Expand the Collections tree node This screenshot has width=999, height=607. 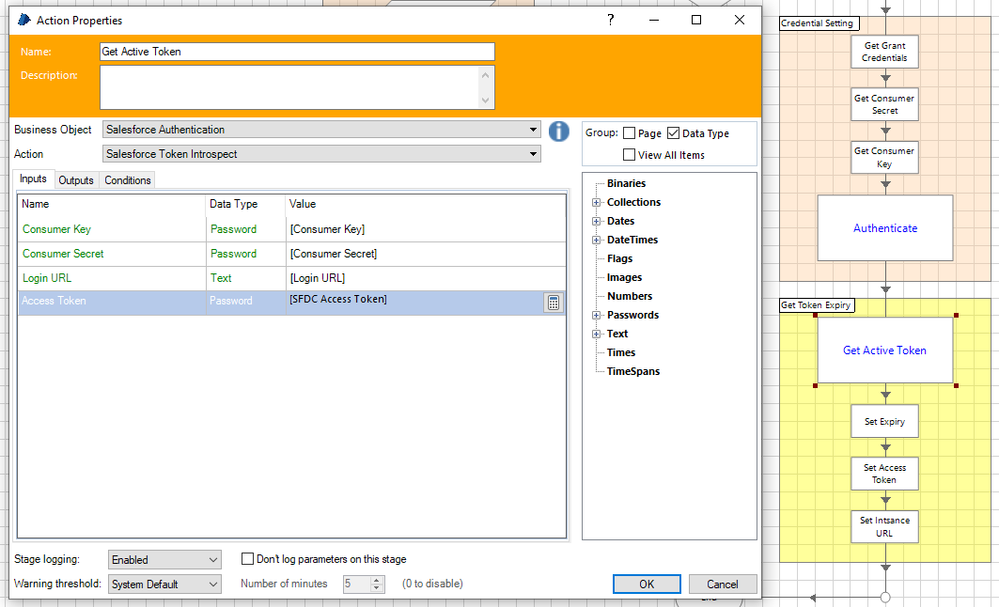(x=596, y=203)
